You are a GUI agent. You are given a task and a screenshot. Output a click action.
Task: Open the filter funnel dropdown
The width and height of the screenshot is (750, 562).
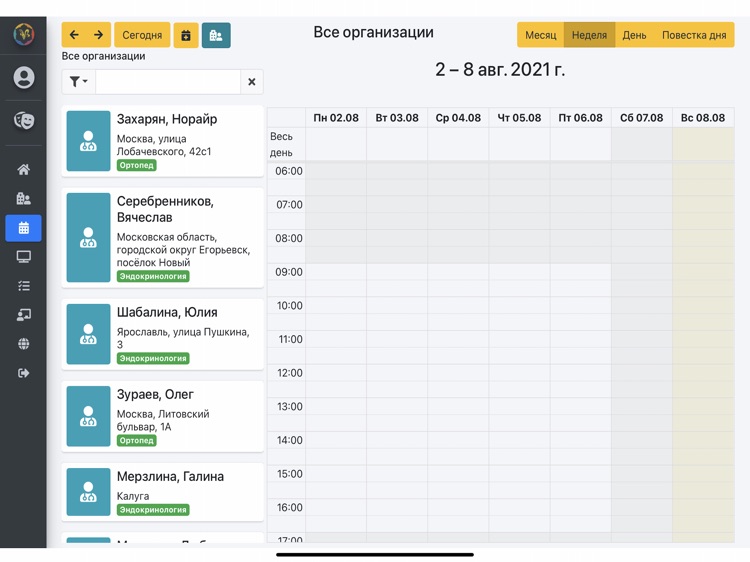(78, 82)
